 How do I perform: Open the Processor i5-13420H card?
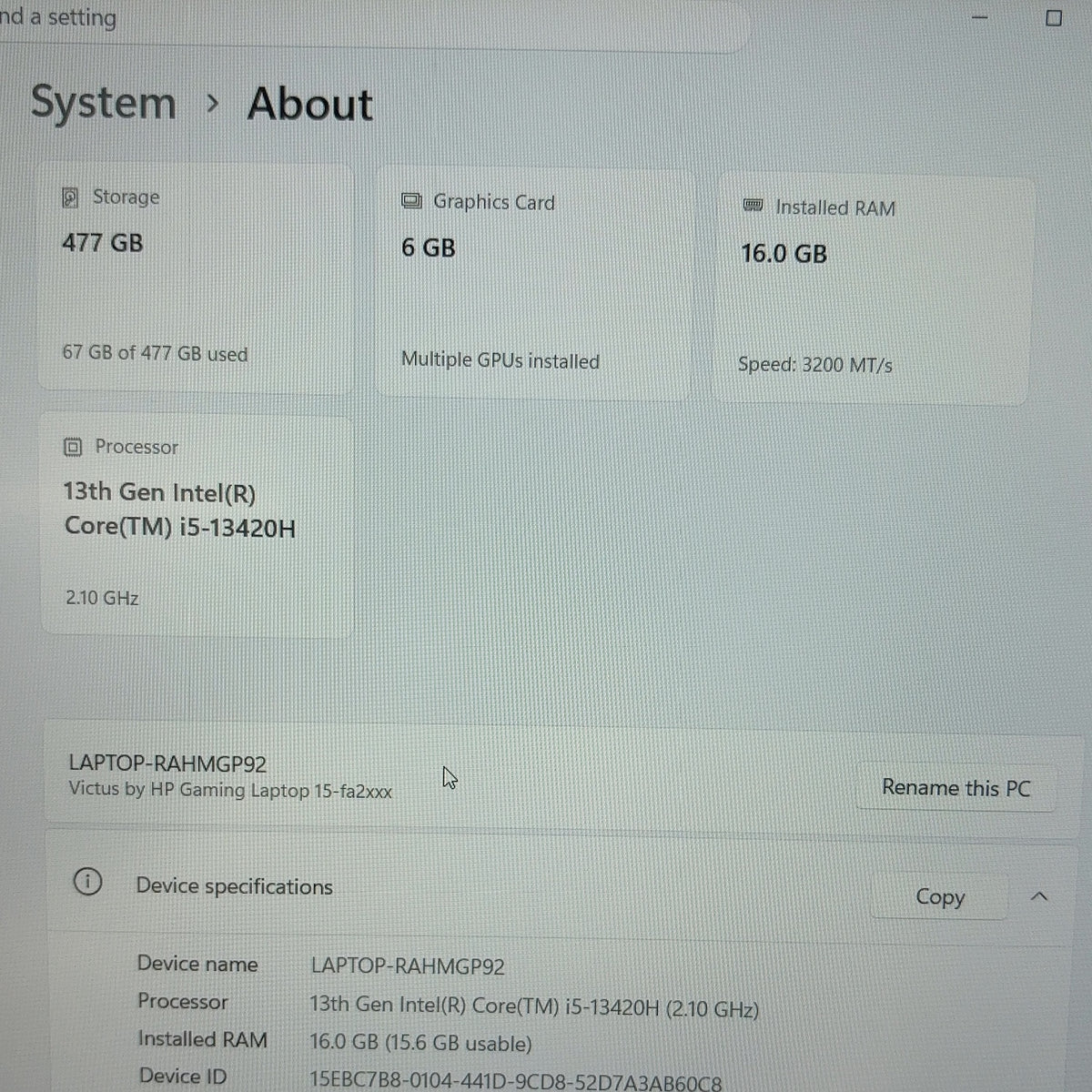pyautogui.click(x=197, y=526)
